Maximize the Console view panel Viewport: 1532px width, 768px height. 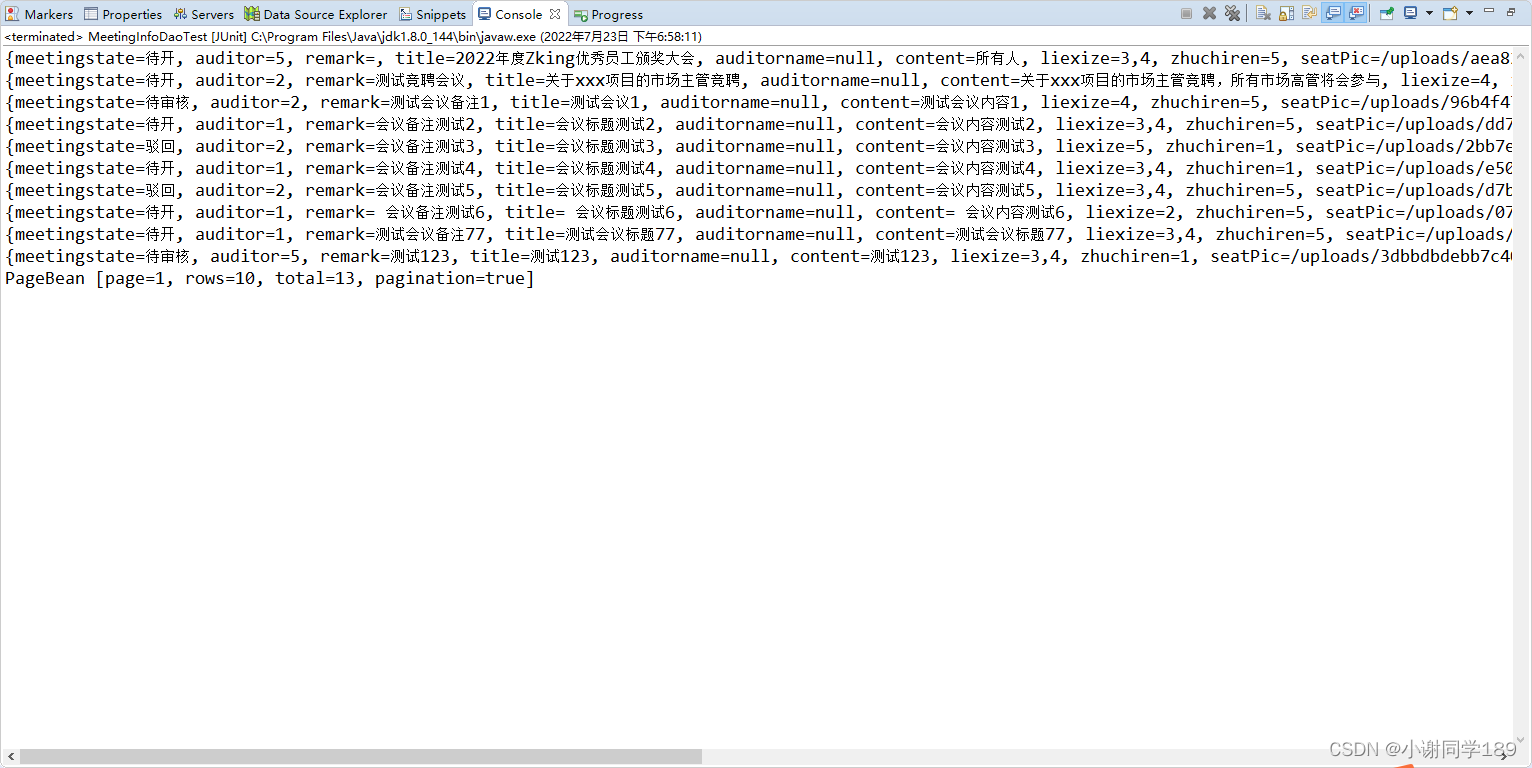pyautogui.click(x=1511, y=12)
